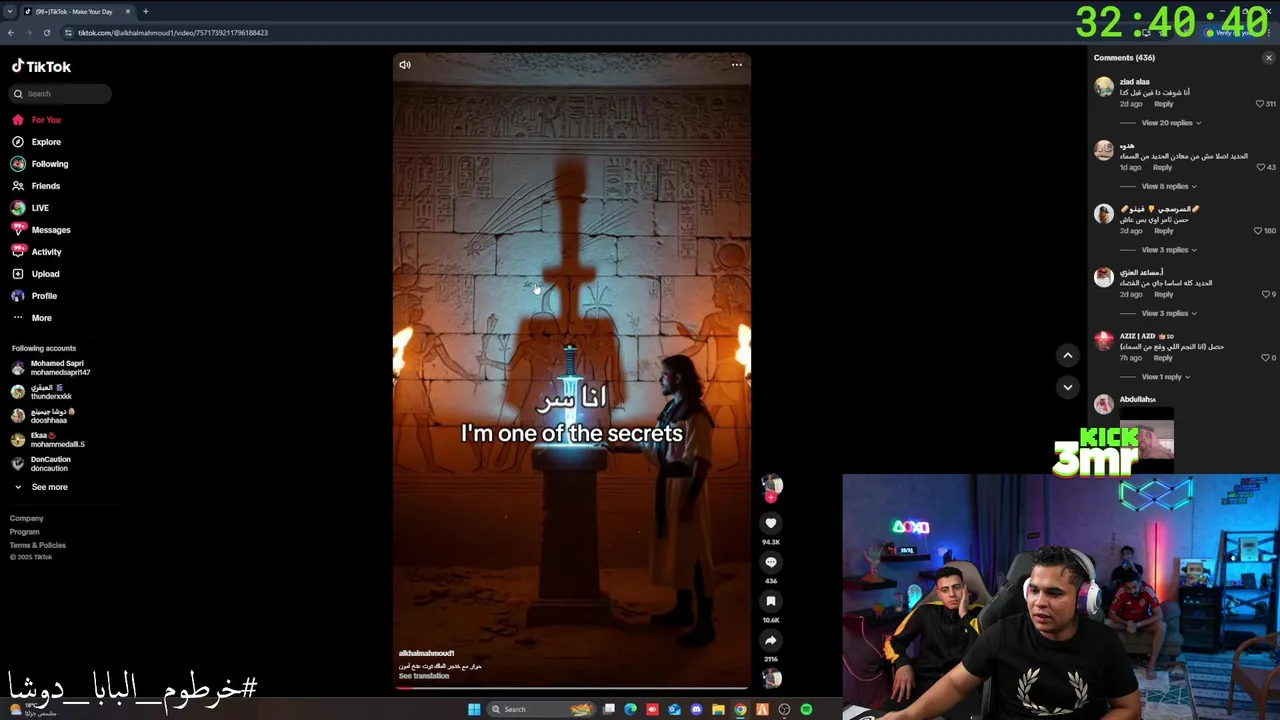Click See translation under video caption
Viewport: 1280px width, 720px height.
424,676
